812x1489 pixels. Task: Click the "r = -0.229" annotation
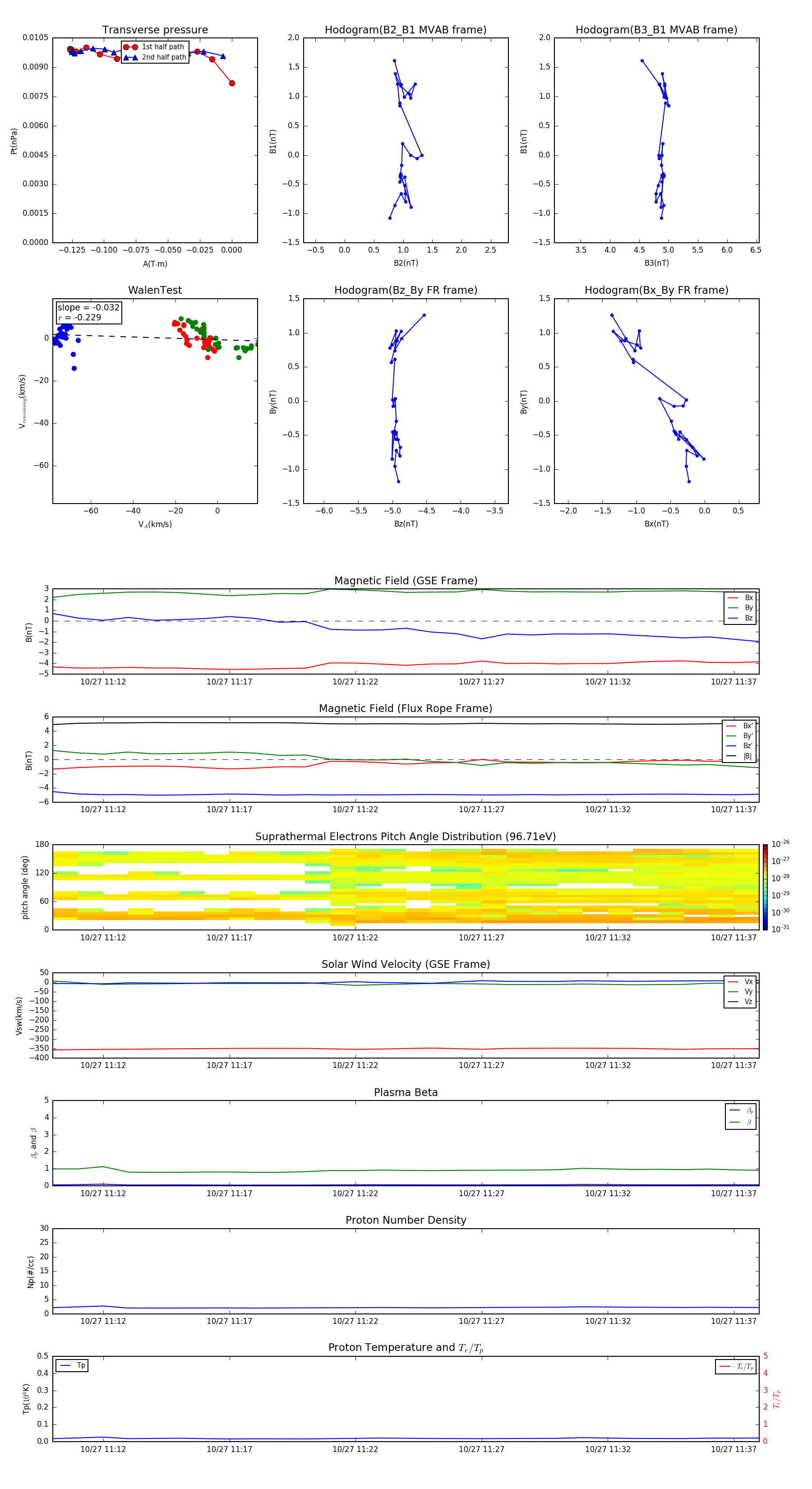coord(80,317)
